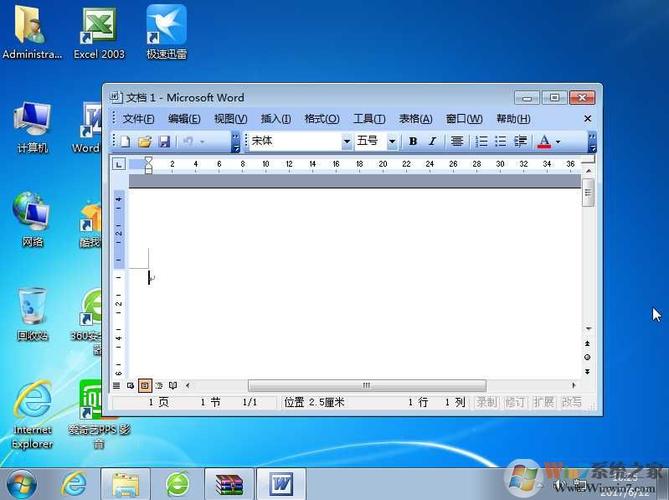Click the Select Browse Object circle
669x500 pixels.
coord(588,358)
